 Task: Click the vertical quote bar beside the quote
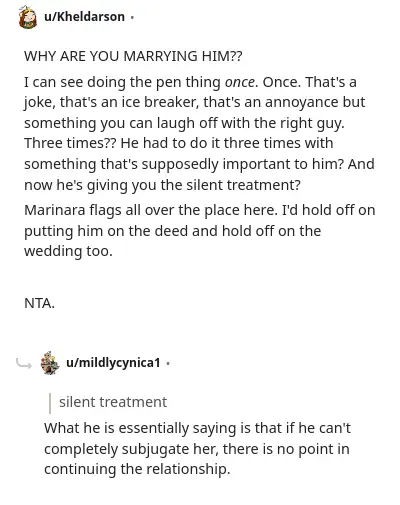[x=50, y=403]
